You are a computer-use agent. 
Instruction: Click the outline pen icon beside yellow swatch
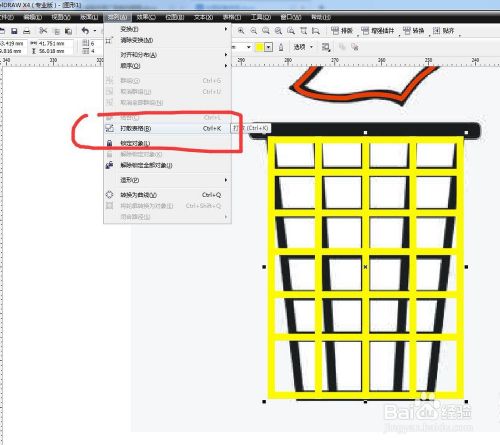(x=281, y=47)
